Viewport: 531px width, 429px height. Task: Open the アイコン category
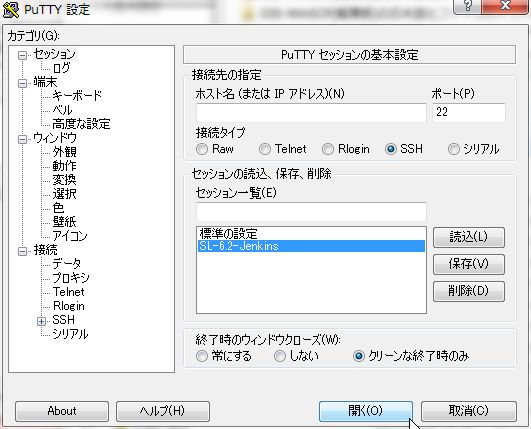coord(70,236)
